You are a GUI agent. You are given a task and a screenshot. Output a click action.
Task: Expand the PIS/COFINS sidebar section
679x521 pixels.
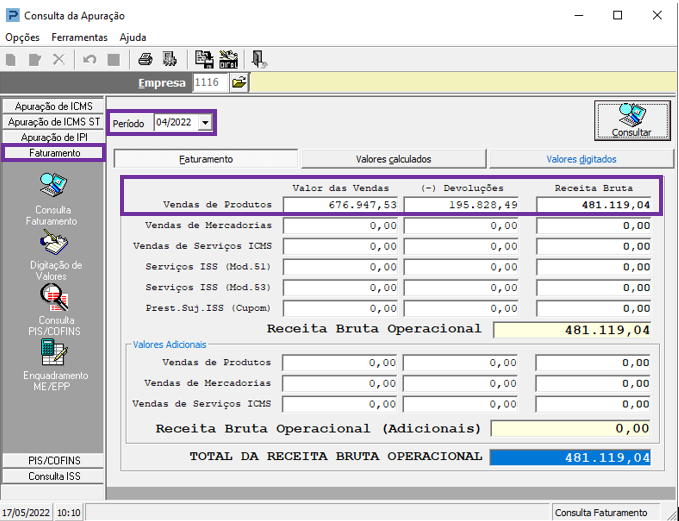54,461
